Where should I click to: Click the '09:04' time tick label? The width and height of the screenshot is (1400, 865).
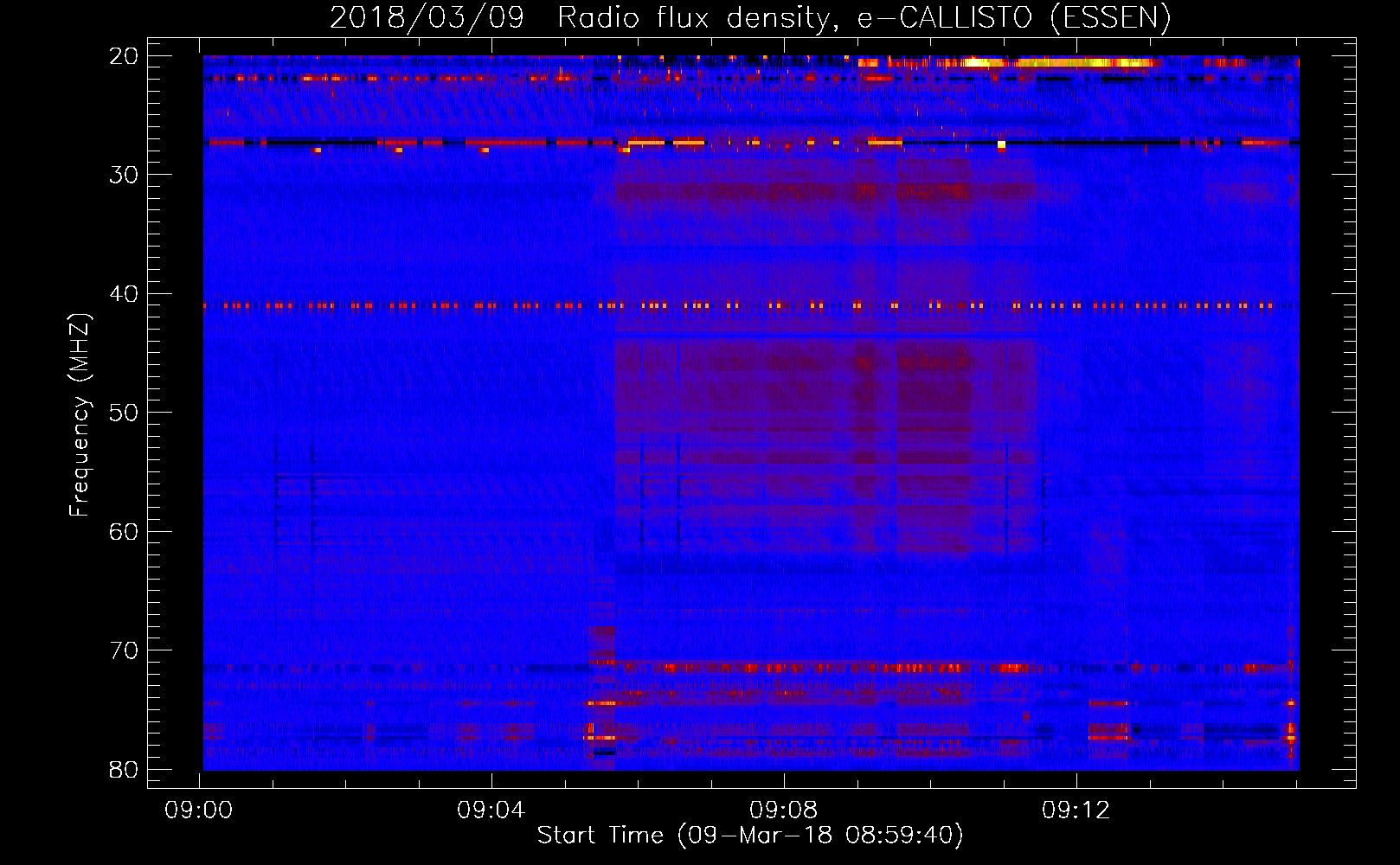pos(491,811)
